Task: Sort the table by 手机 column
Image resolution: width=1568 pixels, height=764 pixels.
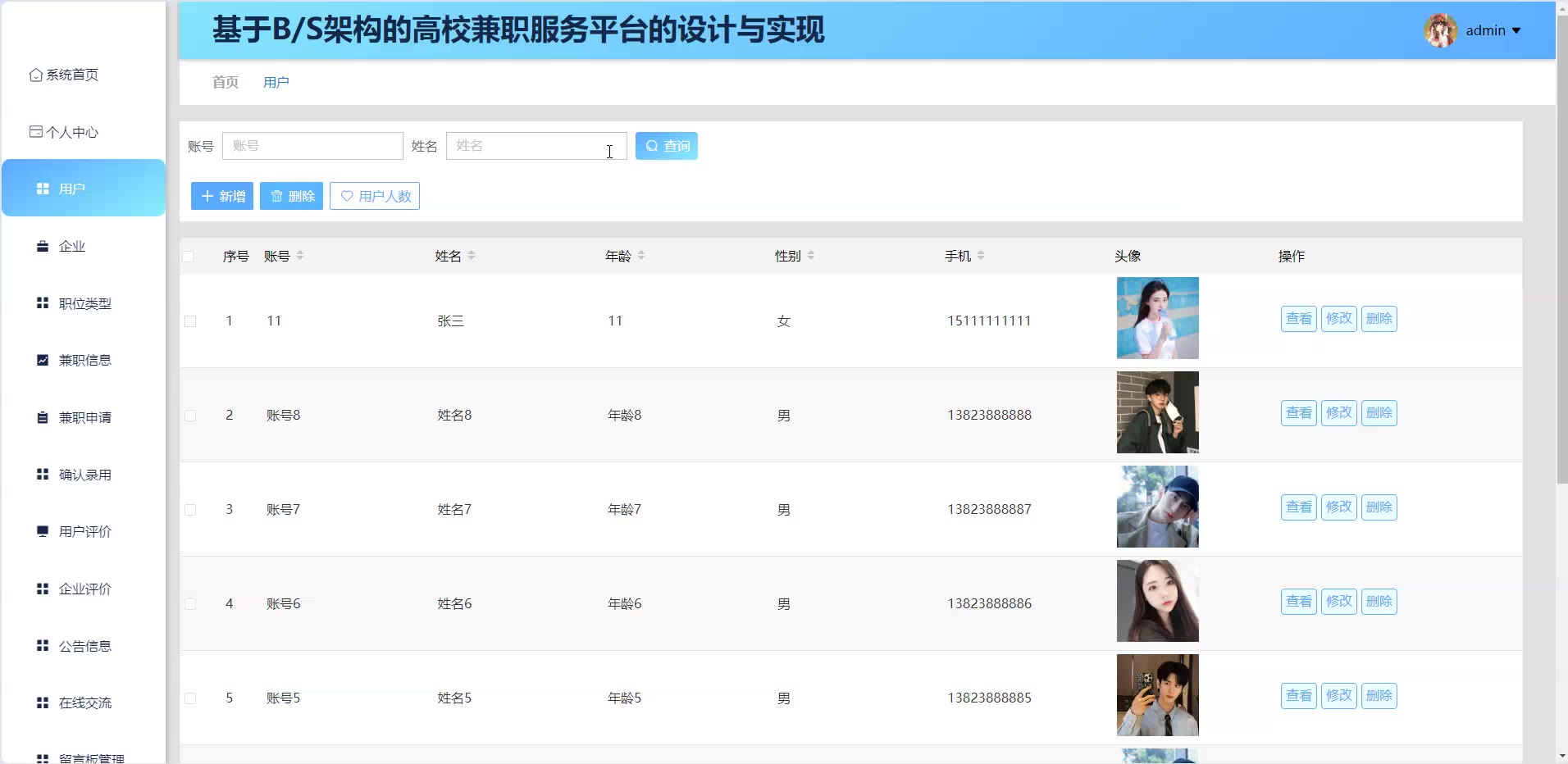Action: pyautogui.click(x=981, y=256)
